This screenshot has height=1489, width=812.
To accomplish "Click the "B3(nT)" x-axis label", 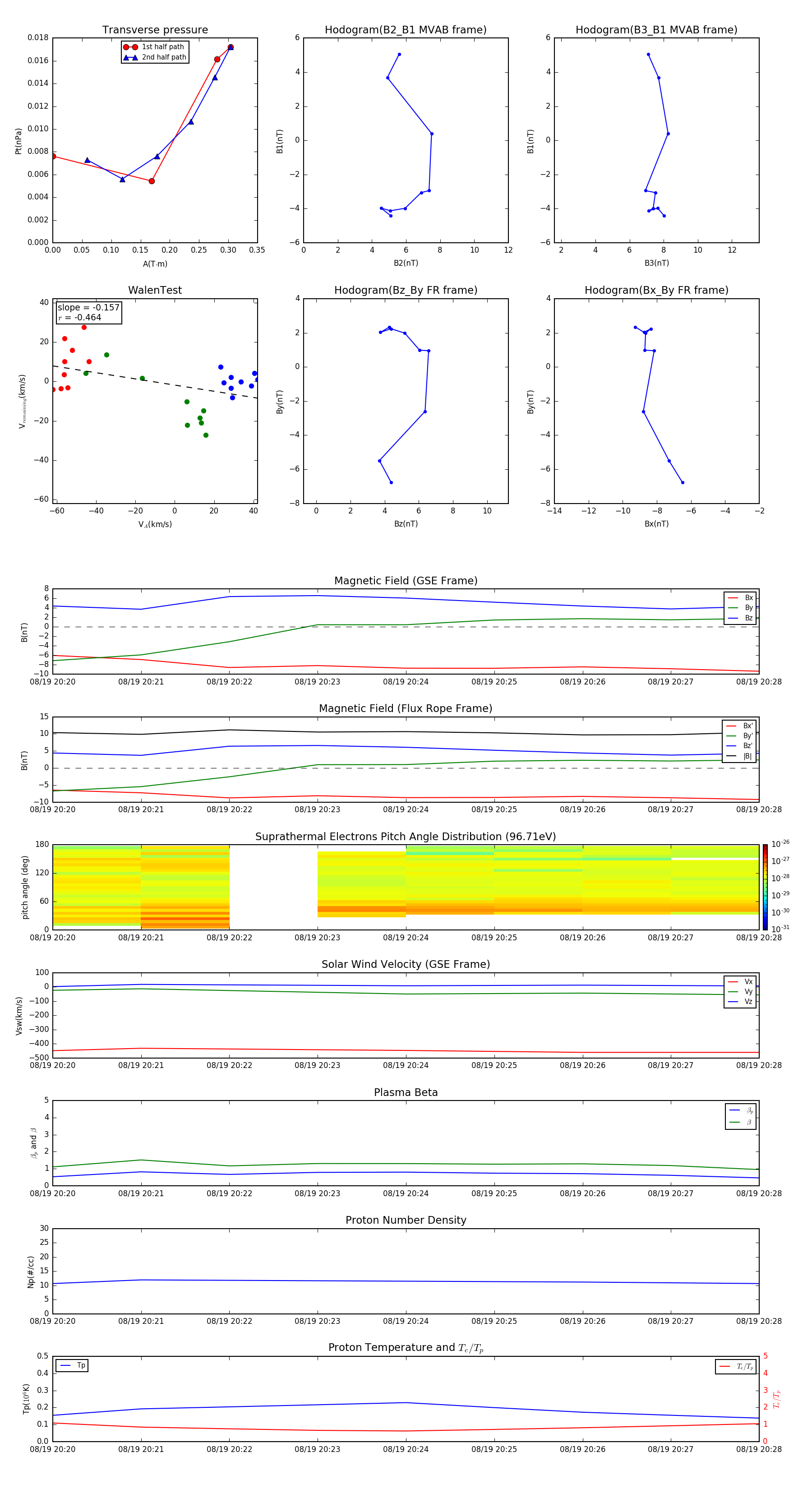I will pyautogui.click(x=656, y=263).
